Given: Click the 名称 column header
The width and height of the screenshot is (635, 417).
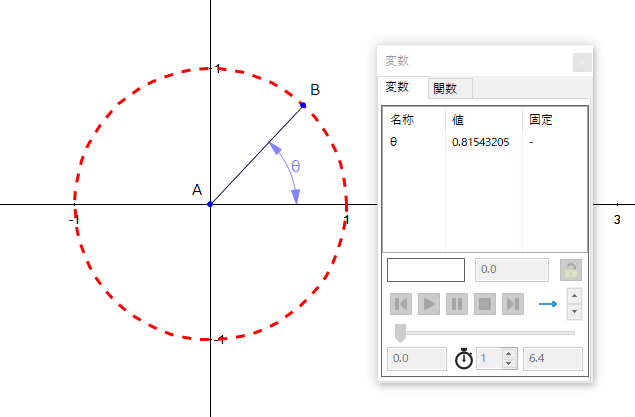Looking at the screenshot, I should pos(402,120).
